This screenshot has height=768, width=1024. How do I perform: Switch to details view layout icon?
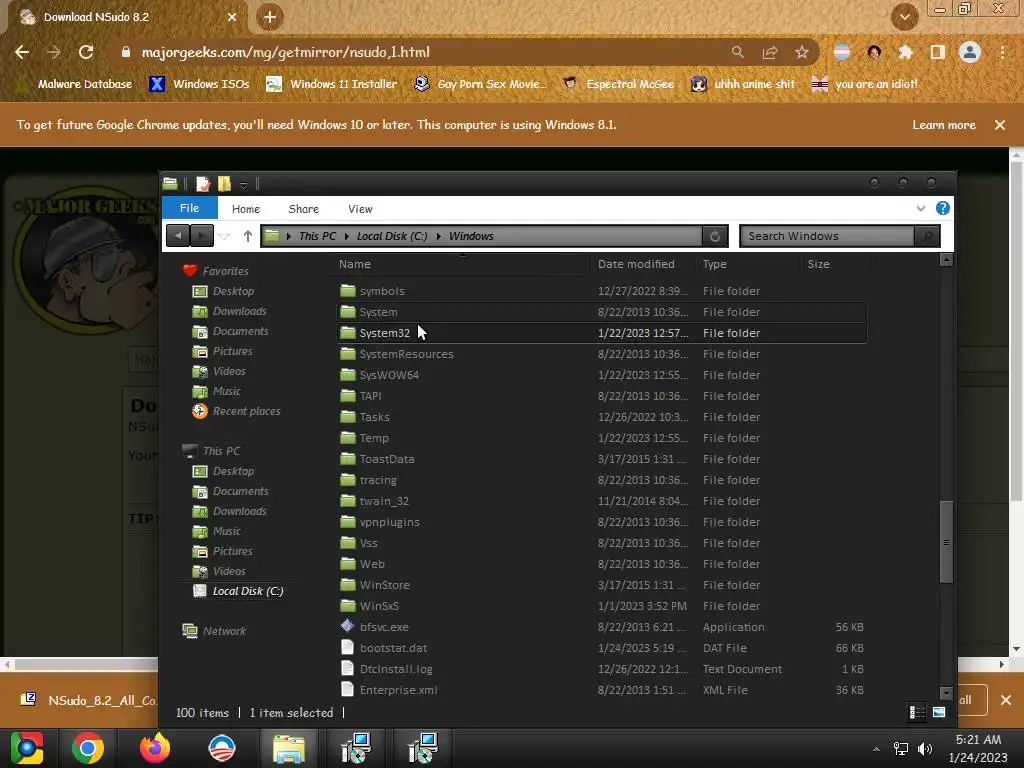point(917,712)
